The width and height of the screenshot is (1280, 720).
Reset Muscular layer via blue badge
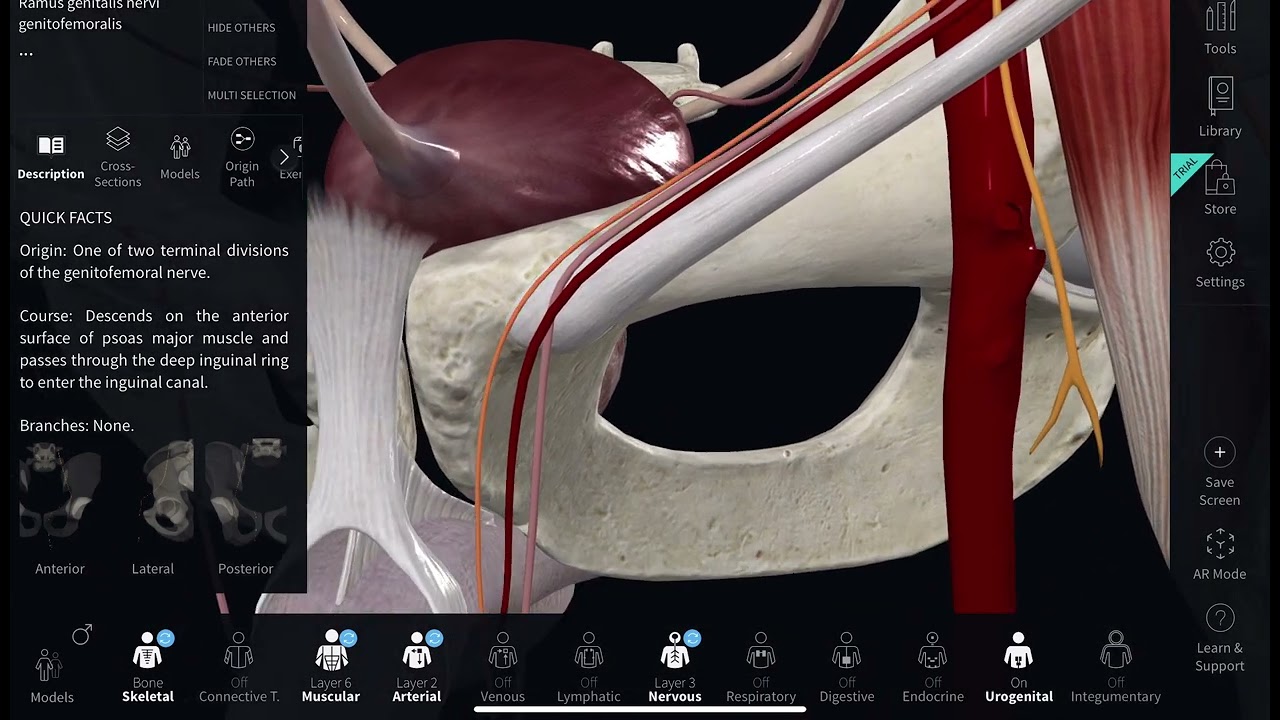point(349,638)
